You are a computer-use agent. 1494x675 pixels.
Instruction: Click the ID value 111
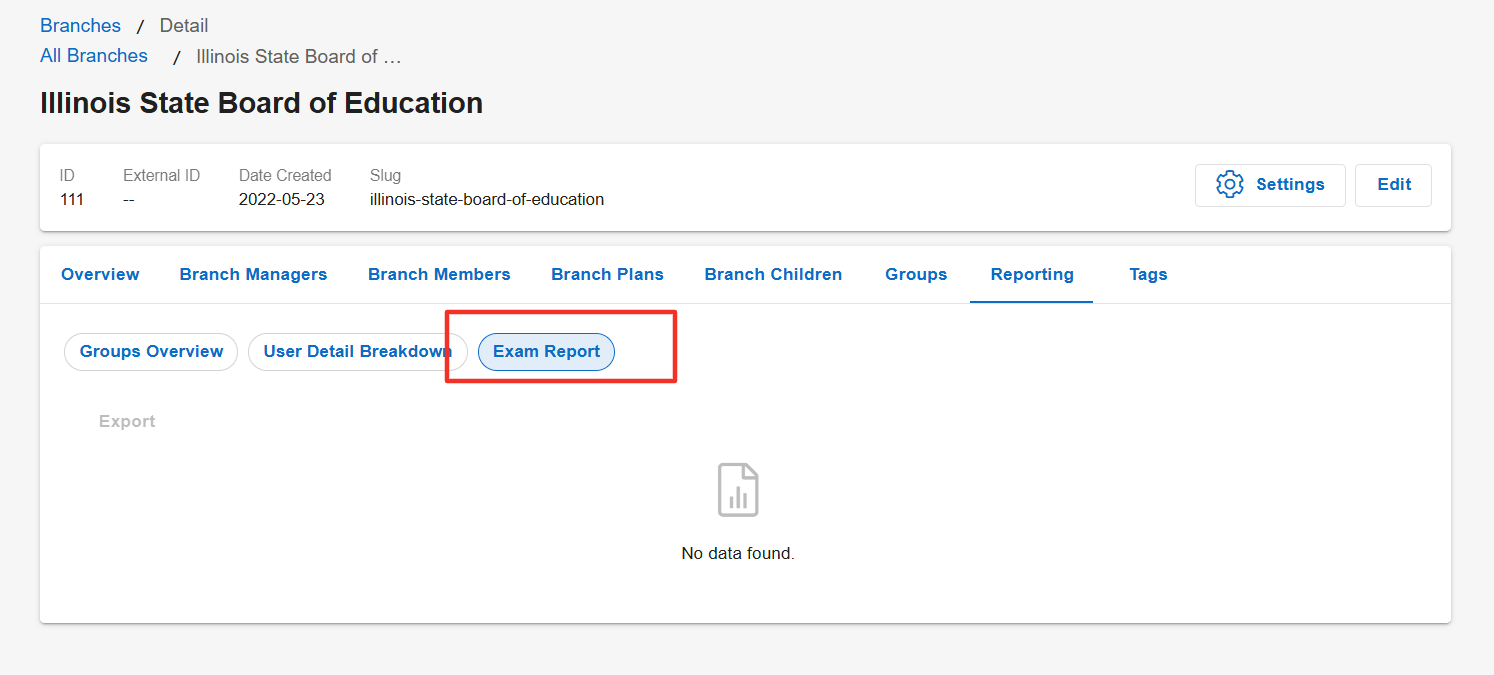click(72, 199)
